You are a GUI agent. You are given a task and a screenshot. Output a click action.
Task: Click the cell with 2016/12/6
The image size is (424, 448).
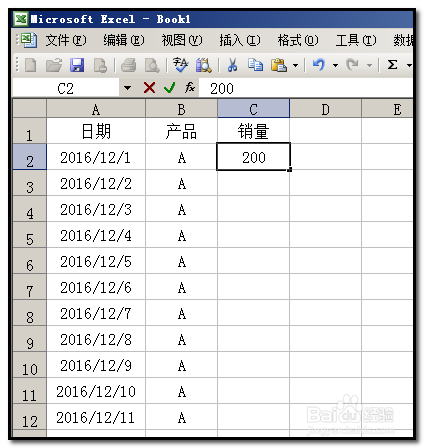pos(96,287)
